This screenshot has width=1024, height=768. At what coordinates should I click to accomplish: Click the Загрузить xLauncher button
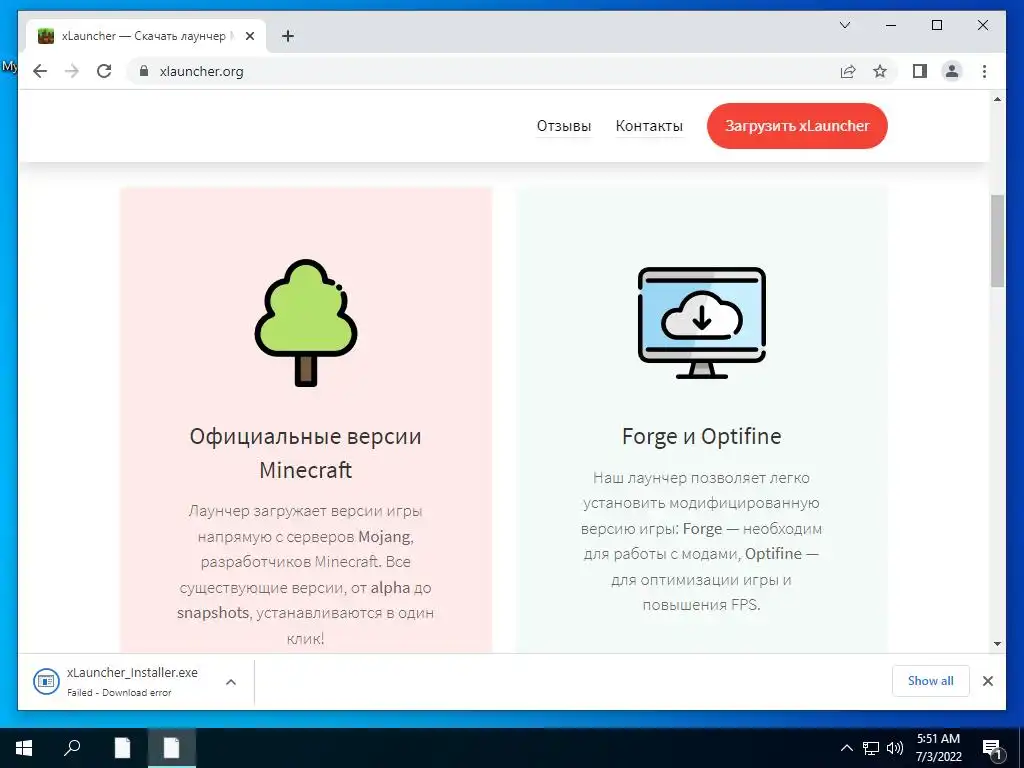797,125
